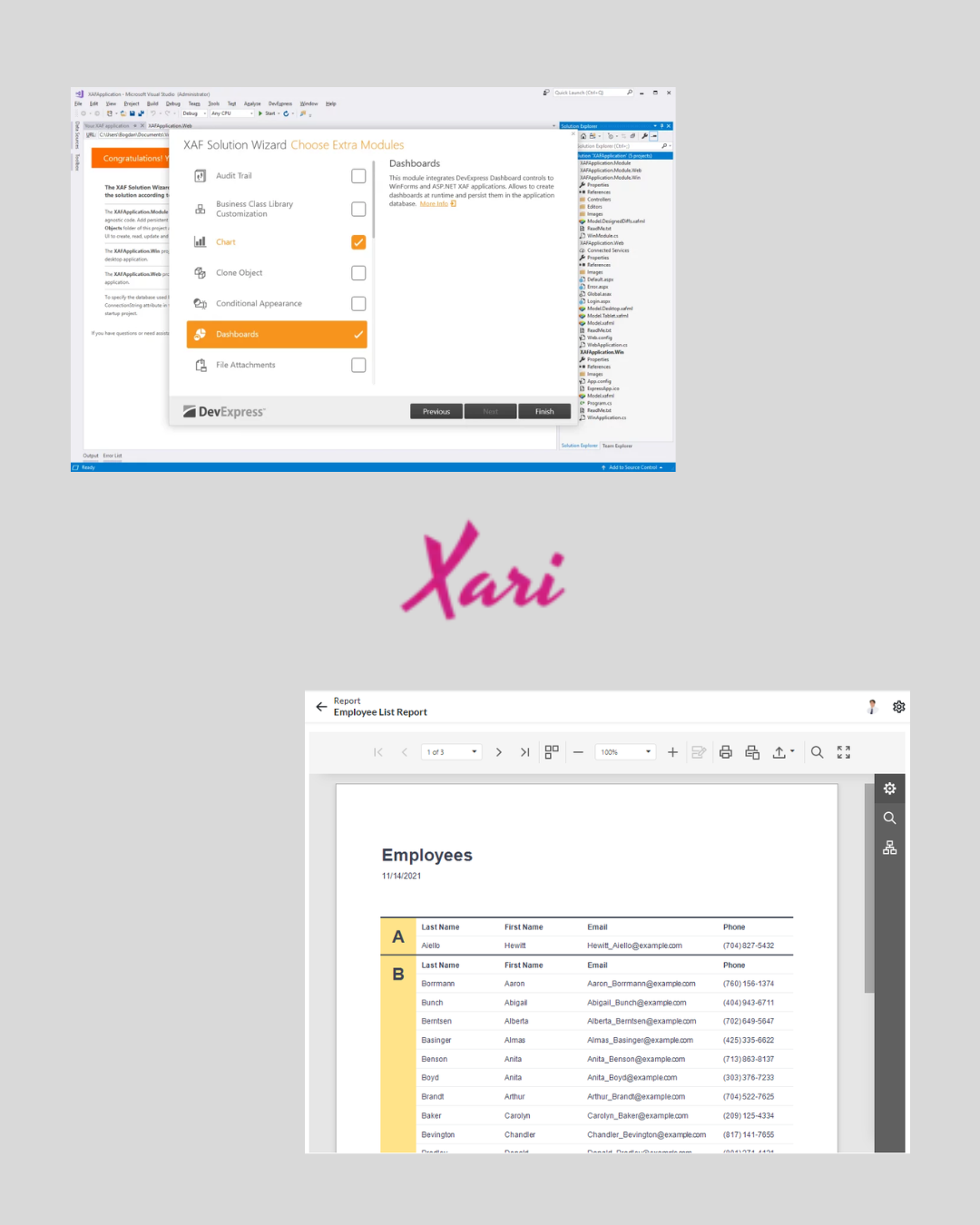980x1225 pixels.
Task: Open the Any CPU platform dropdown
Action: point(232,113)
